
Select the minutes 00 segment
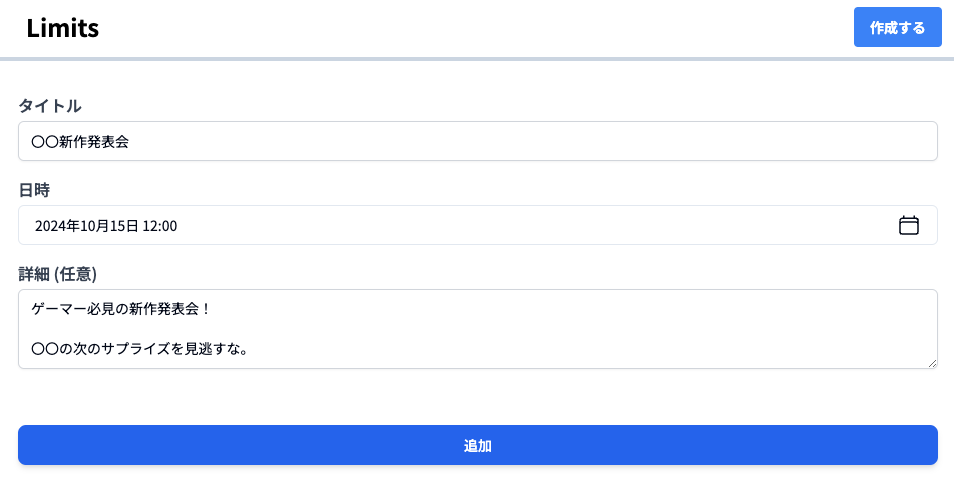tap(169, 226)
